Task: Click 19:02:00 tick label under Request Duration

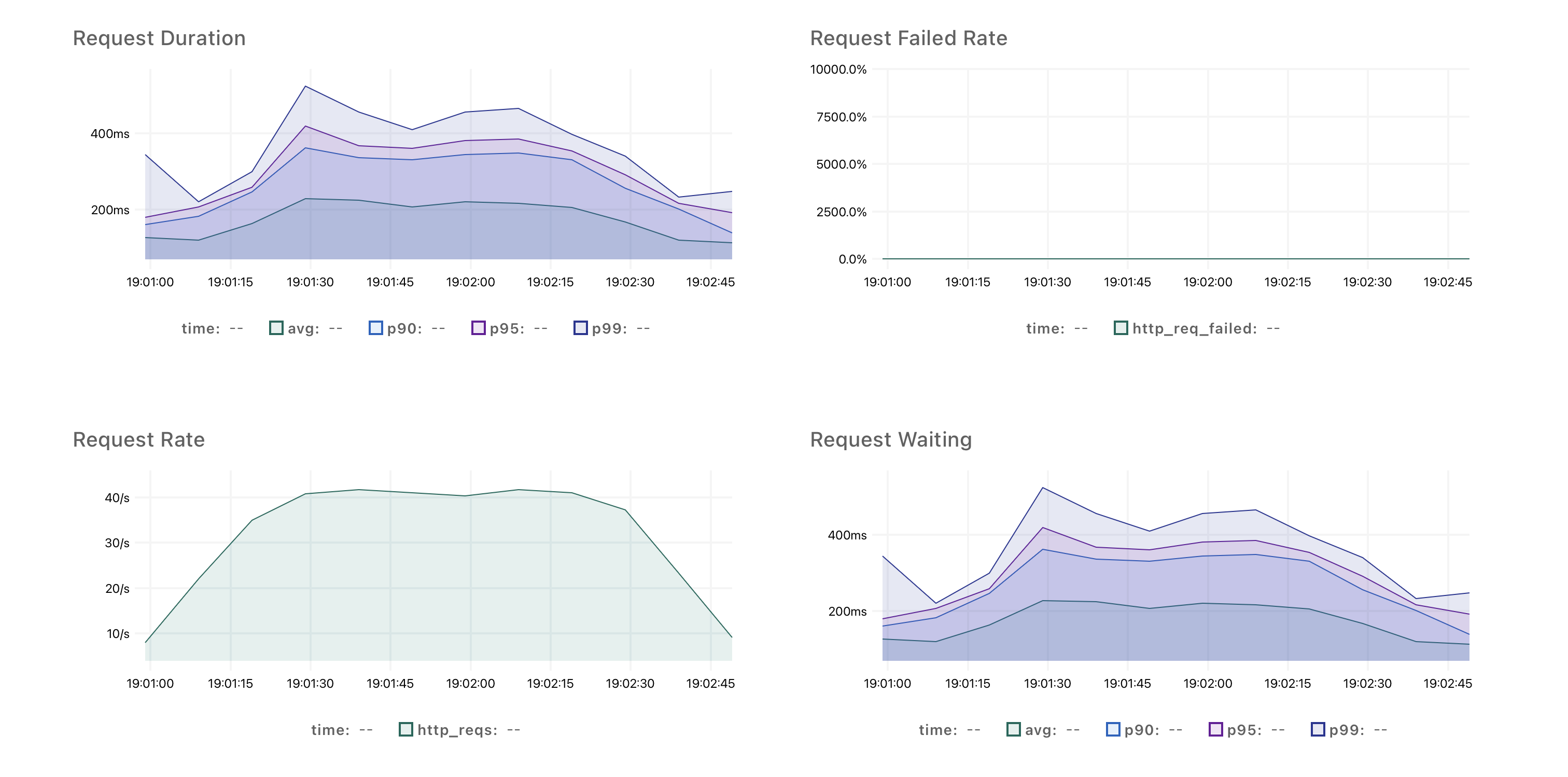Action: 470,282
